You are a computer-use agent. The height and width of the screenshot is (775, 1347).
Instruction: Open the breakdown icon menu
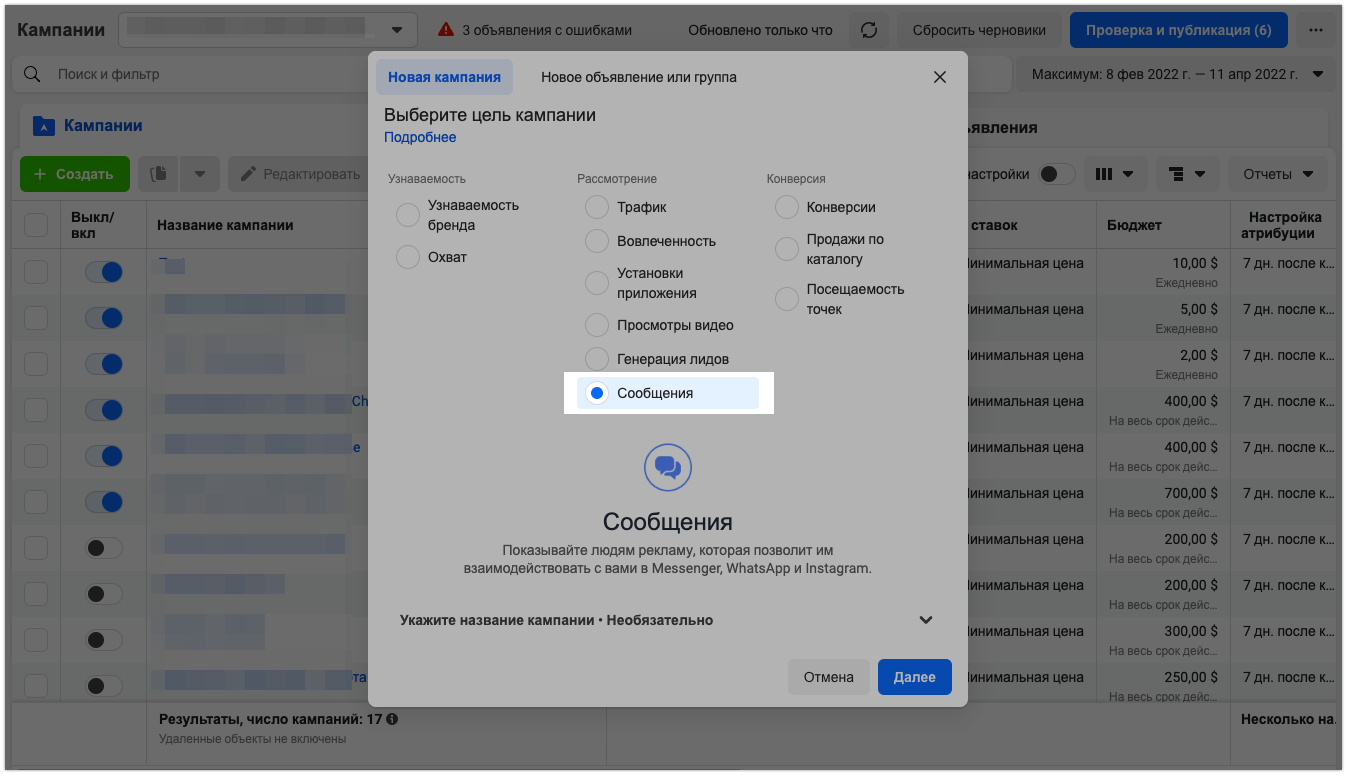pos(1187,174)
